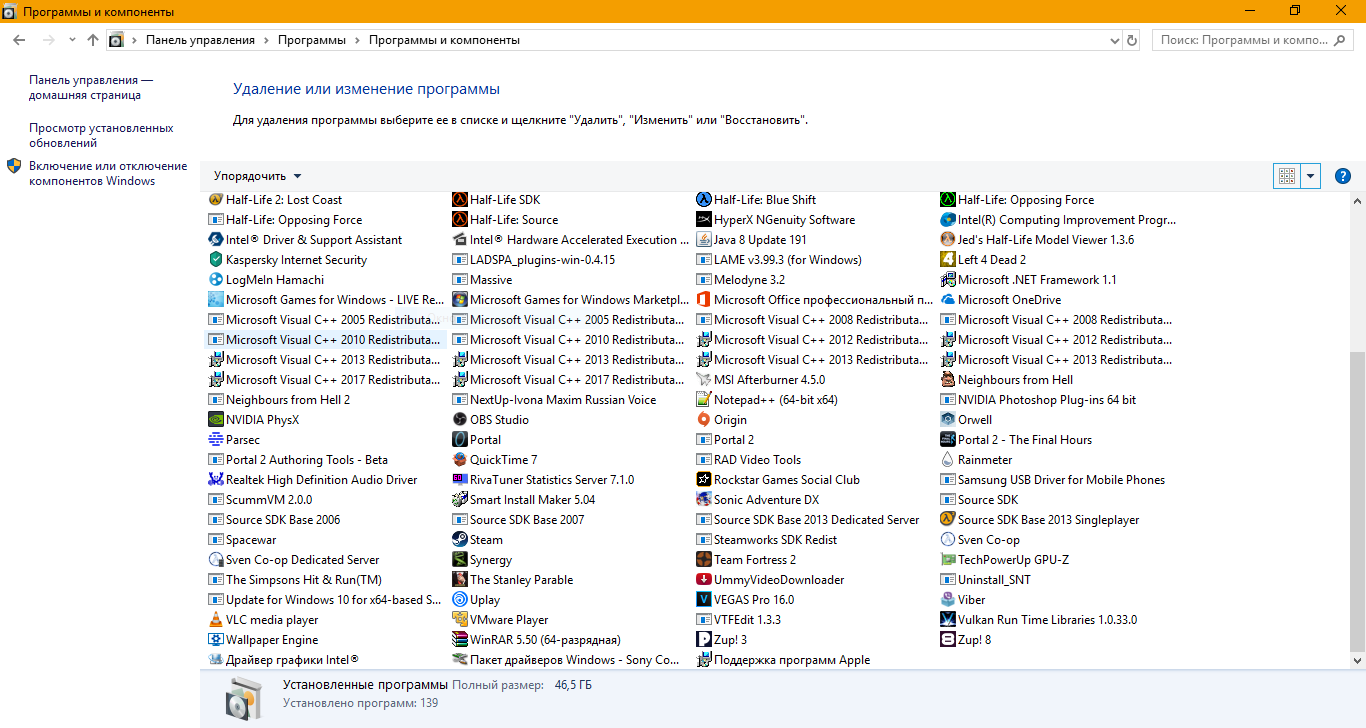The height and width of the screenshot is (728, 1366).
Task: Expand the chevron after Программы breadcrumb
Action: 357,40
